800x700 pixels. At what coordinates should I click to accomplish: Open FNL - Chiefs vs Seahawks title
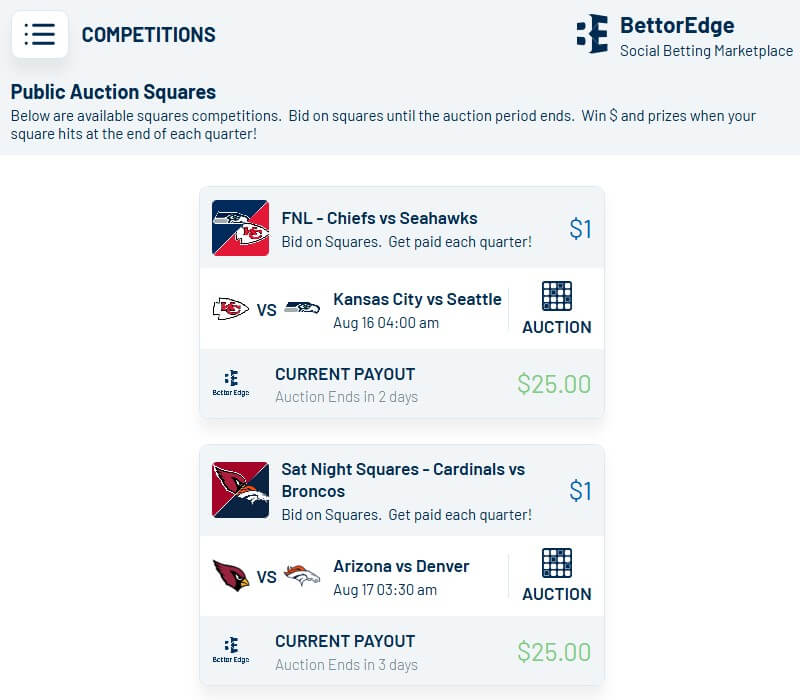pos(379,218)
